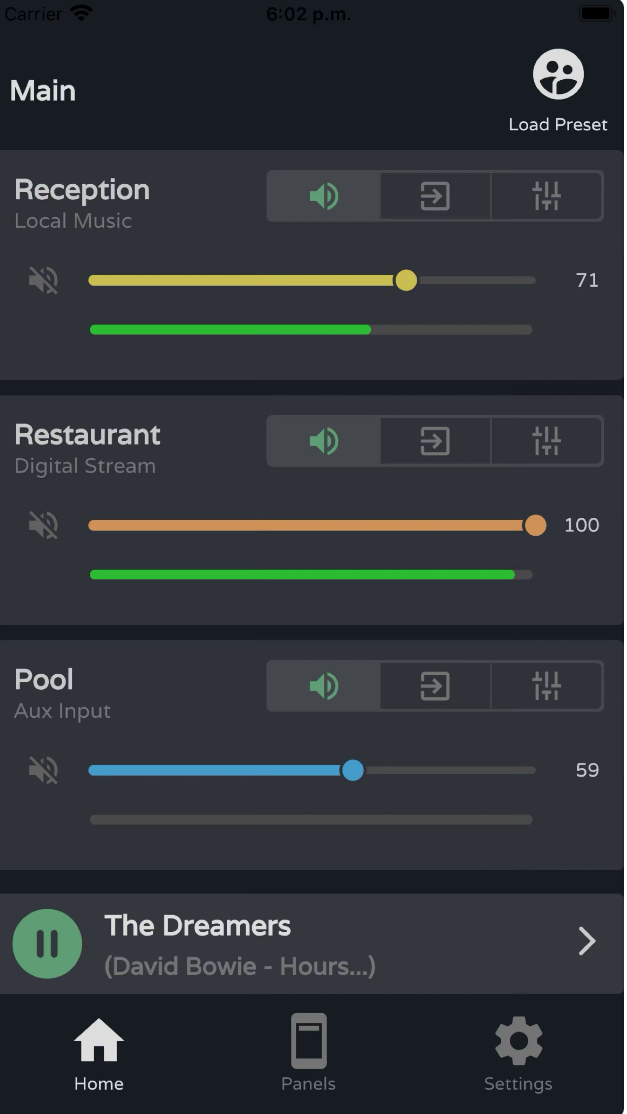Open Reception source input icon
This screenshot has width=627, height=1114.
click(435, 196)
